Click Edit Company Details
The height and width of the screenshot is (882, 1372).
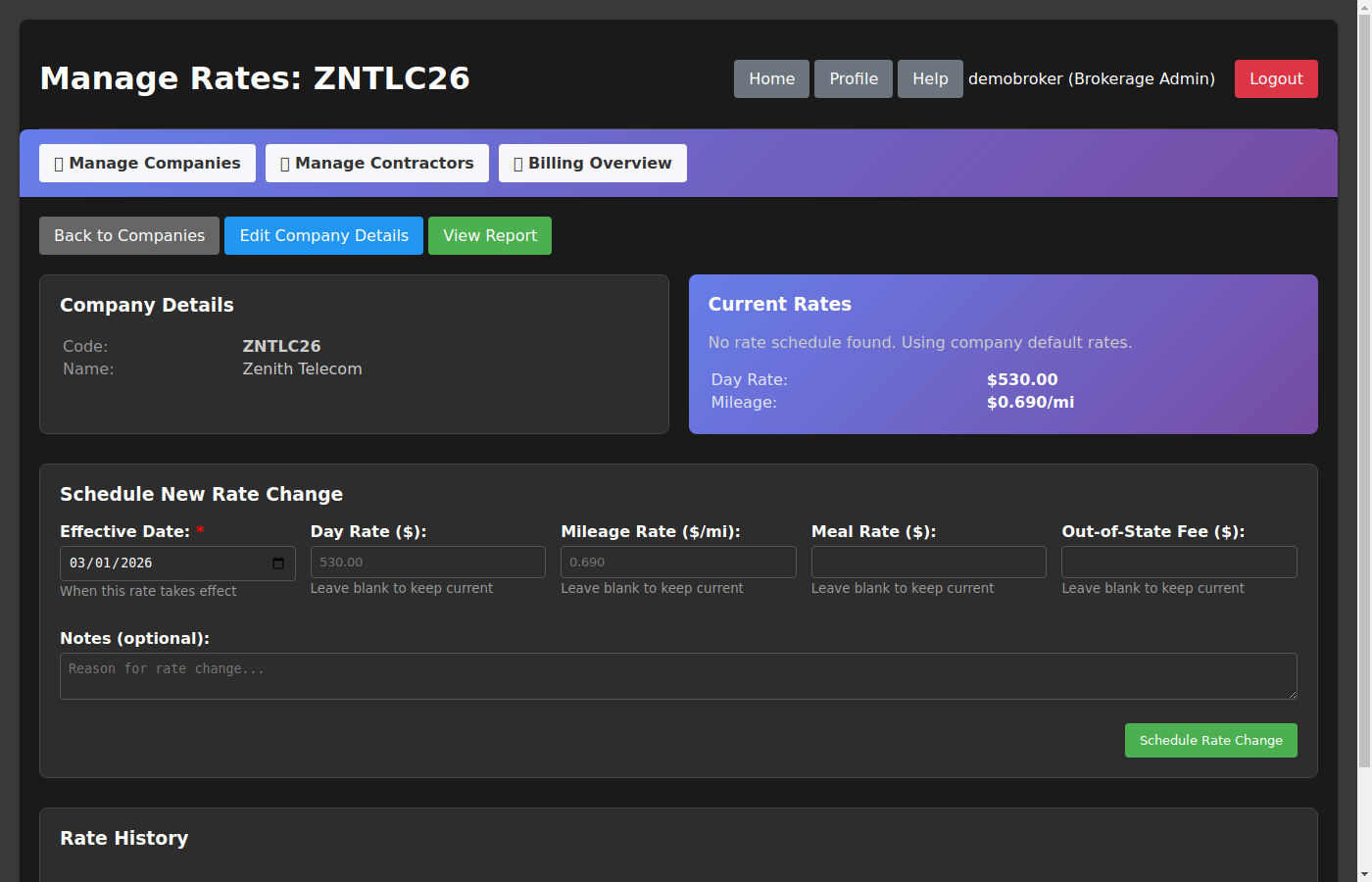pos(323,236)
